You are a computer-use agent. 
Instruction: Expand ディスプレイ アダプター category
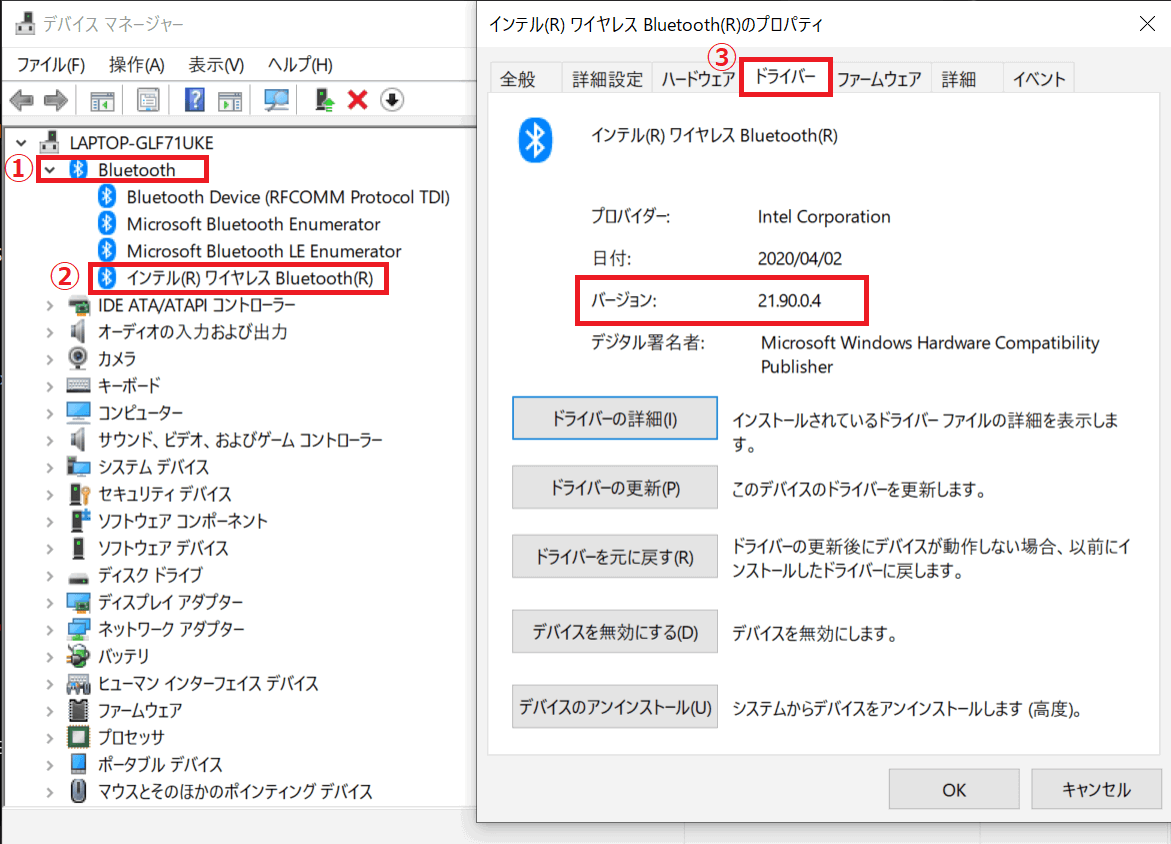(50, 602)
